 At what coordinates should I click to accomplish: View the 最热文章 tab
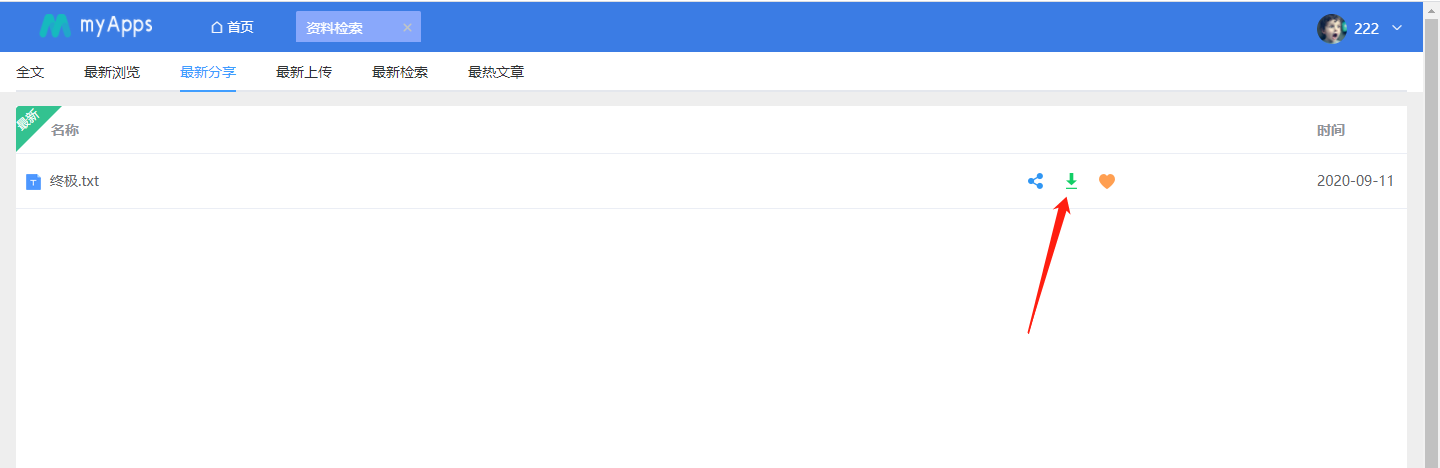point(496,72)
